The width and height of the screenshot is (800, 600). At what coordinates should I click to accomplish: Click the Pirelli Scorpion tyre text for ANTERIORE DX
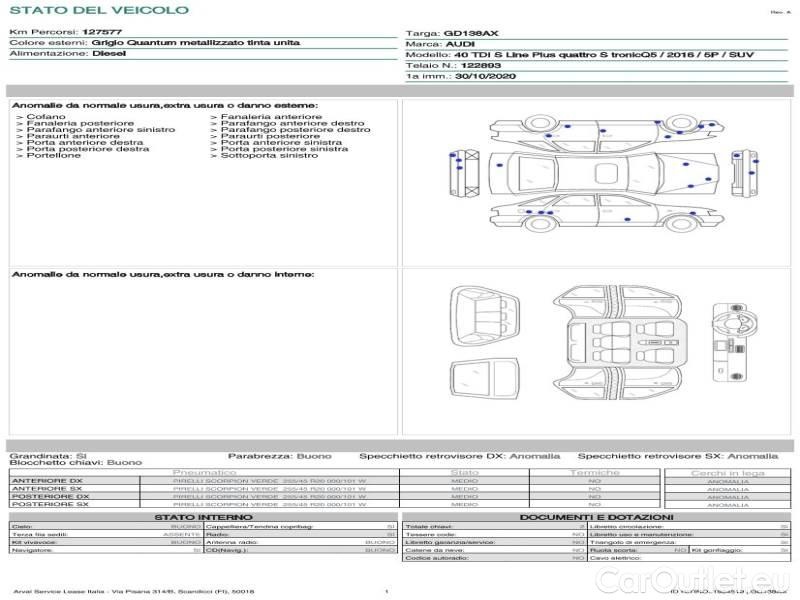click(x=269, y=481)
